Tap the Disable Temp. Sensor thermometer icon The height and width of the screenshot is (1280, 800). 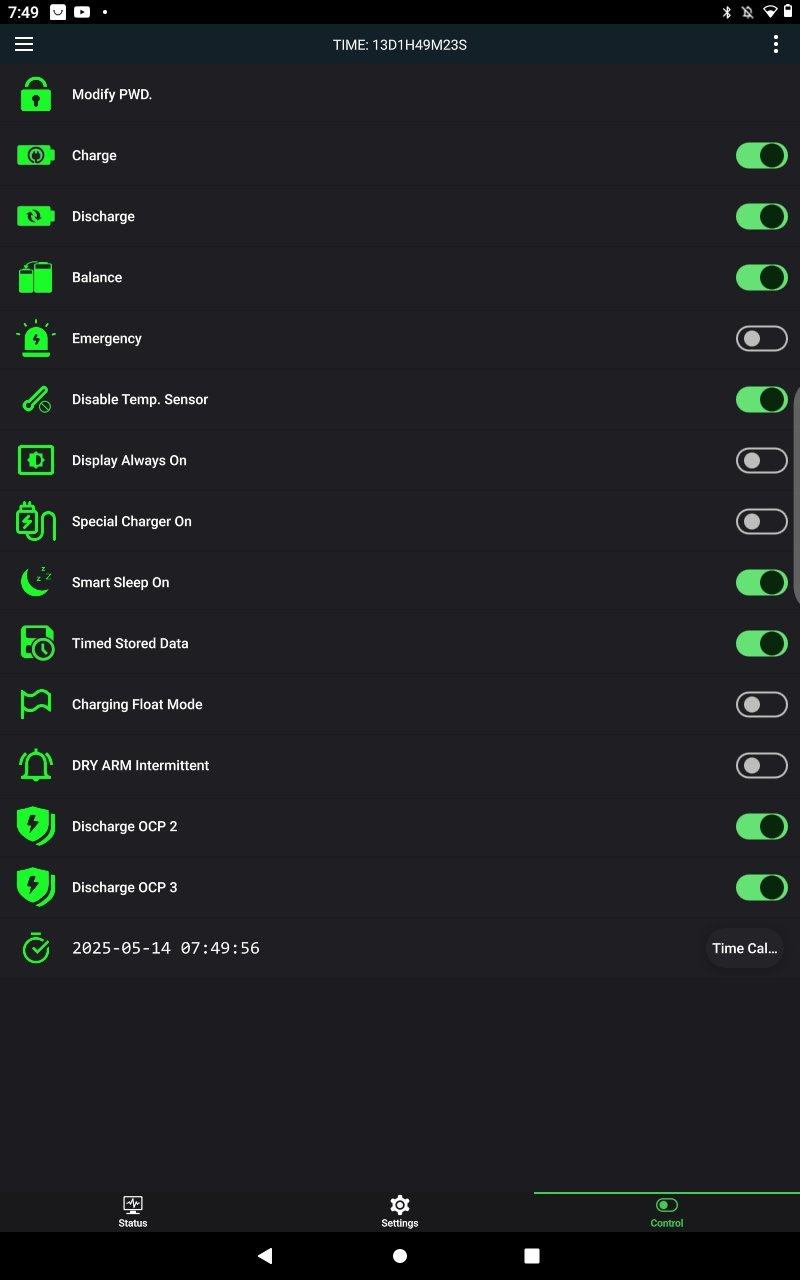point(36,400)
